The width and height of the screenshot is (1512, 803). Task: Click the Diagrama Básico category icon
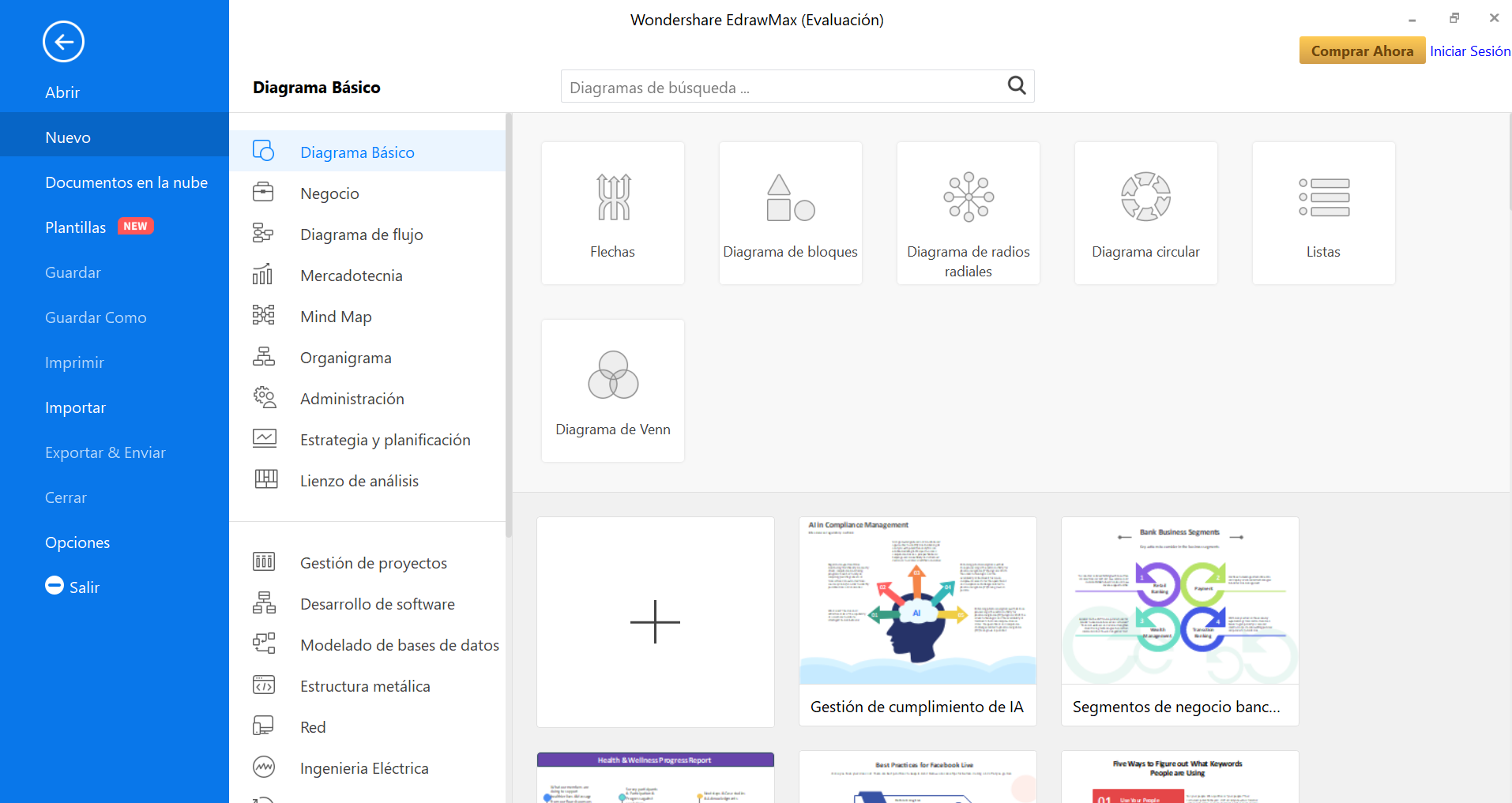263,151
